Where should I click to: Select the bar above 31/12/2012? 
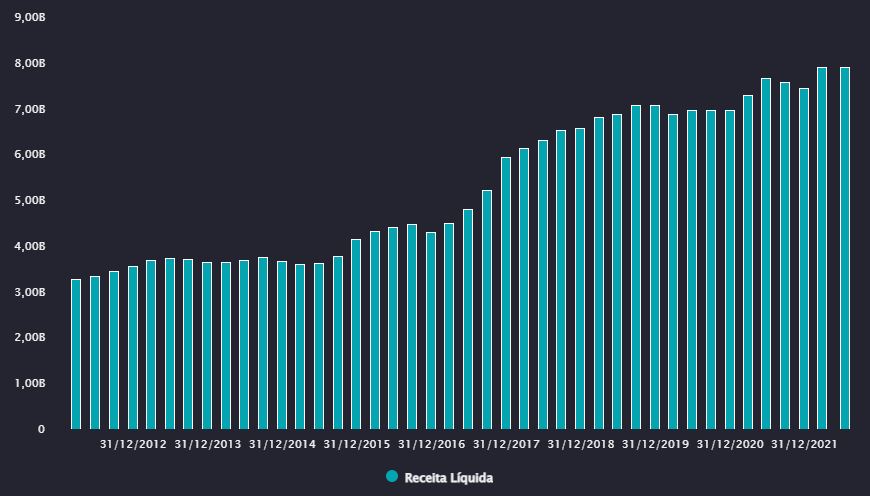tap(133, 348)
